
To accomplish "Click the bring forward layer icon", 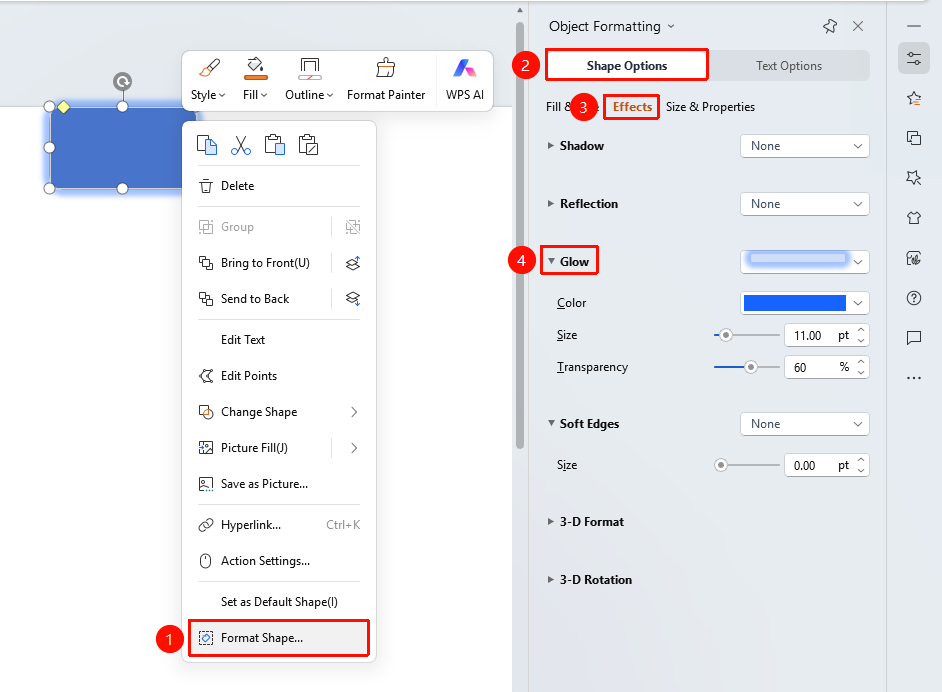I will coord(353,263).
